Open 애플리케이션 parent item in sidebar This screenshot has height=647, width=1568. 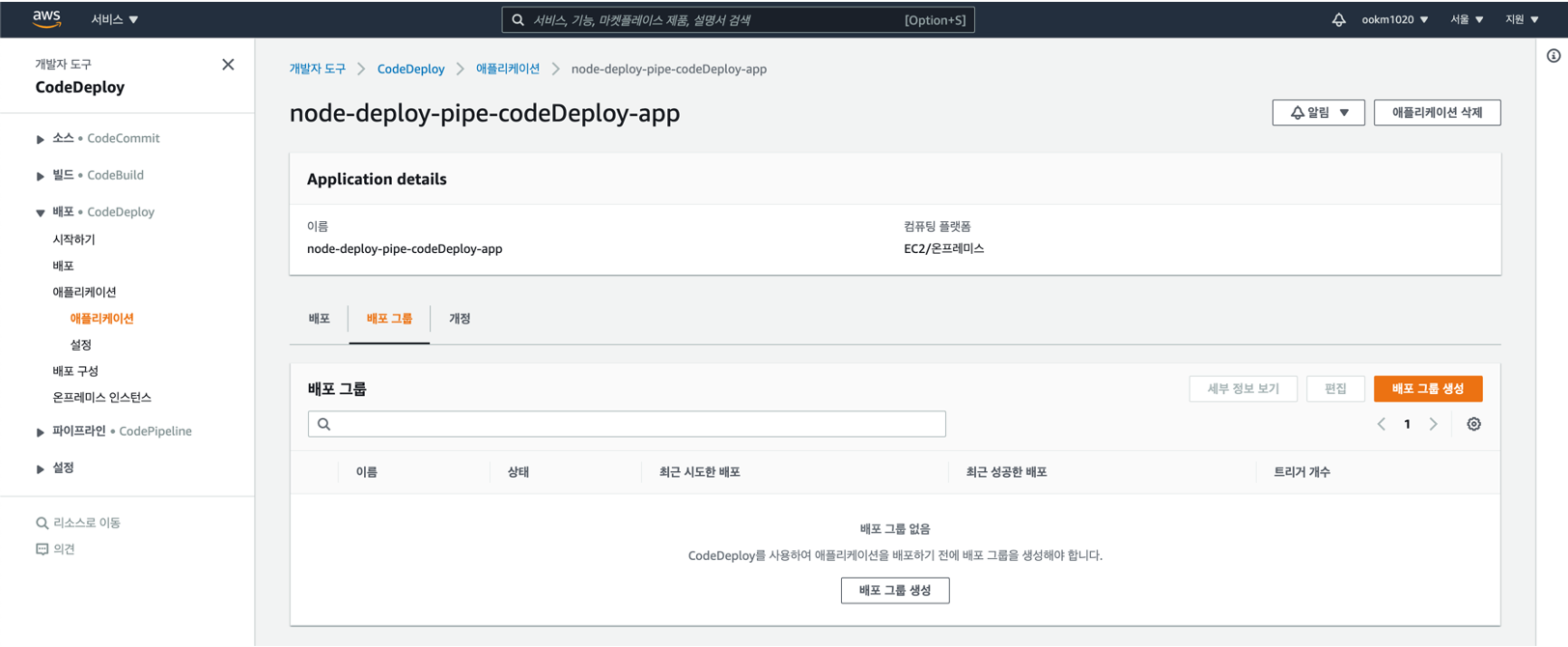click(x=84, y=292)
